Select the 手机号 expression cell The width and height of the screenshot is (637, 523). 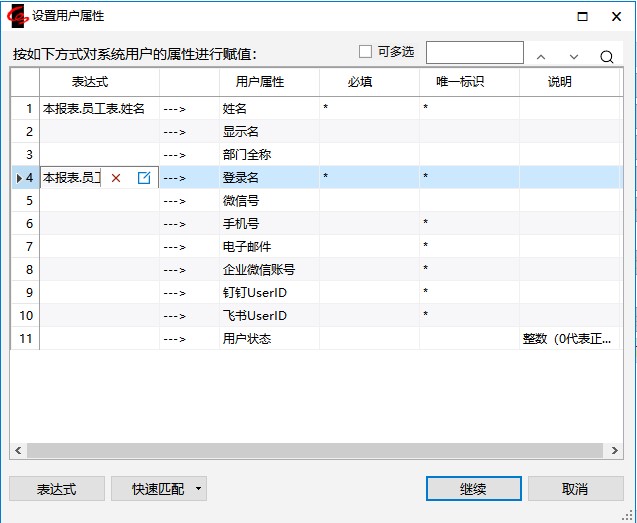(100, 224)
